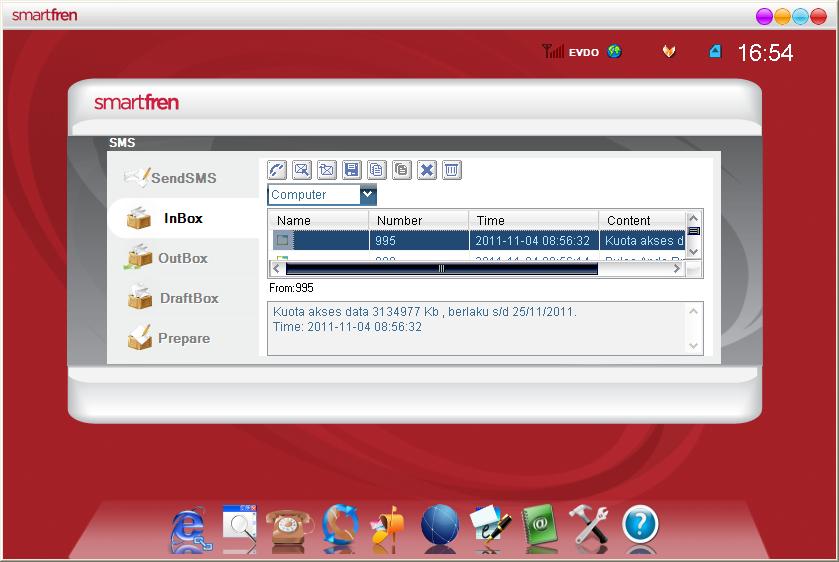Click the time cell 2011-11-04 08:56:32
This screenshot has height=562, width=839.
tap(533, 241)
